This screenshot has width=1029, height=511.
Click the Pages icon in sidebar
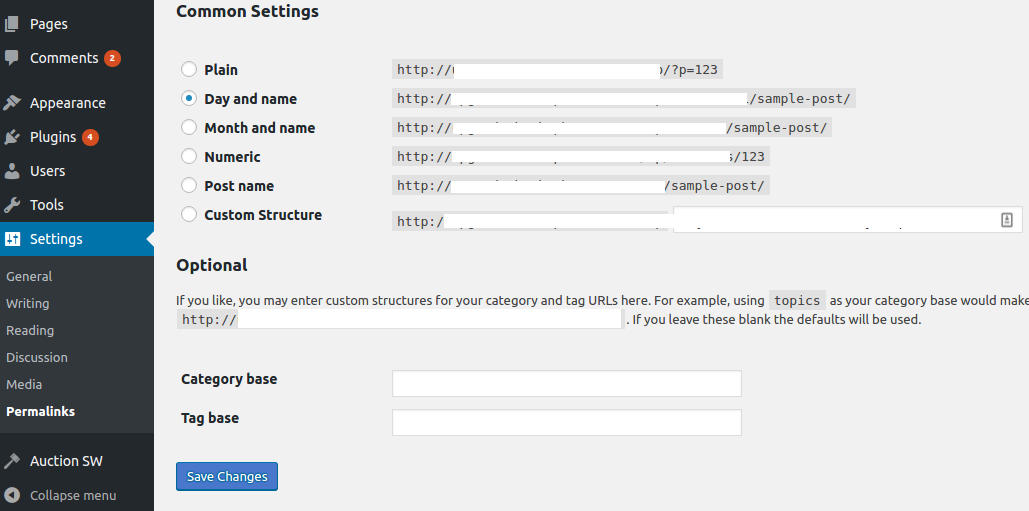(x=12, y=24)
